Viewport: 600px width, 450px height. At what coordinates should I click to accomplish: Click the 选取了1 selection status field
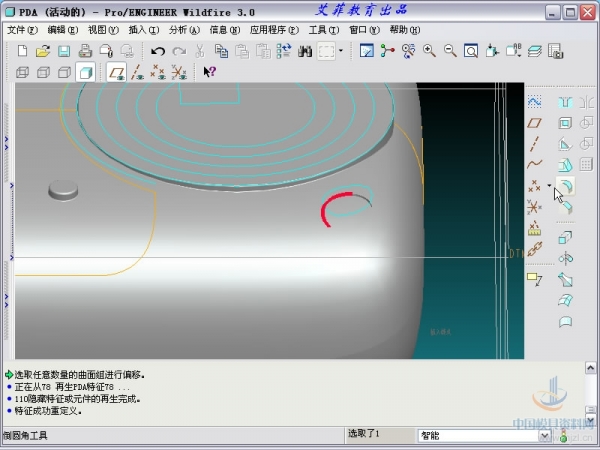pyautogui.click(x=380, y=435)
